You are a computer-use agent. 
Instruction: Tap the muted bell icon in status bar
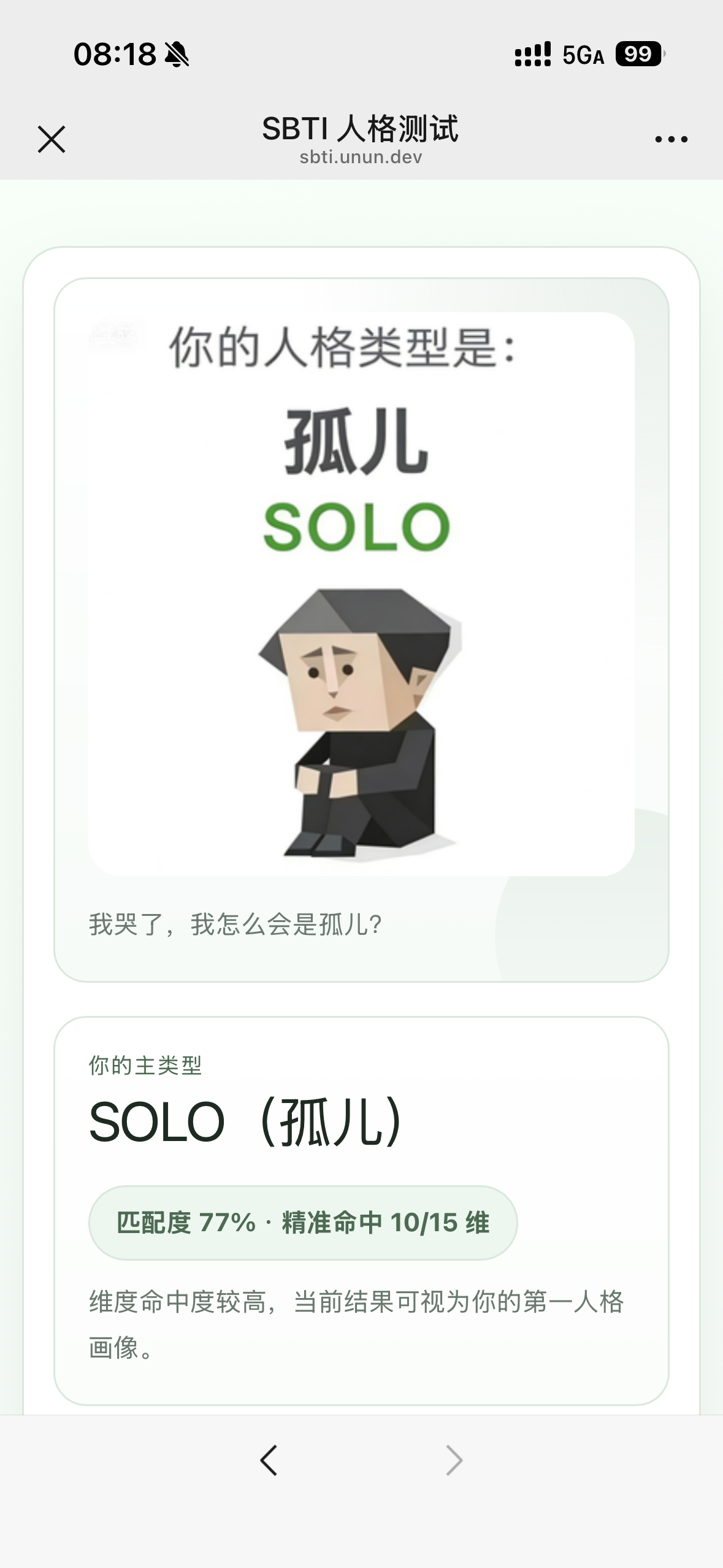click(177, 55)
